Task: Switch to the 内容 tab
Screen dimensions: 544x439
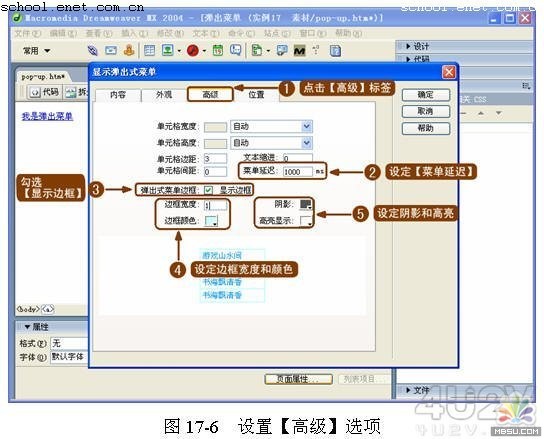Action: (118, 95)
